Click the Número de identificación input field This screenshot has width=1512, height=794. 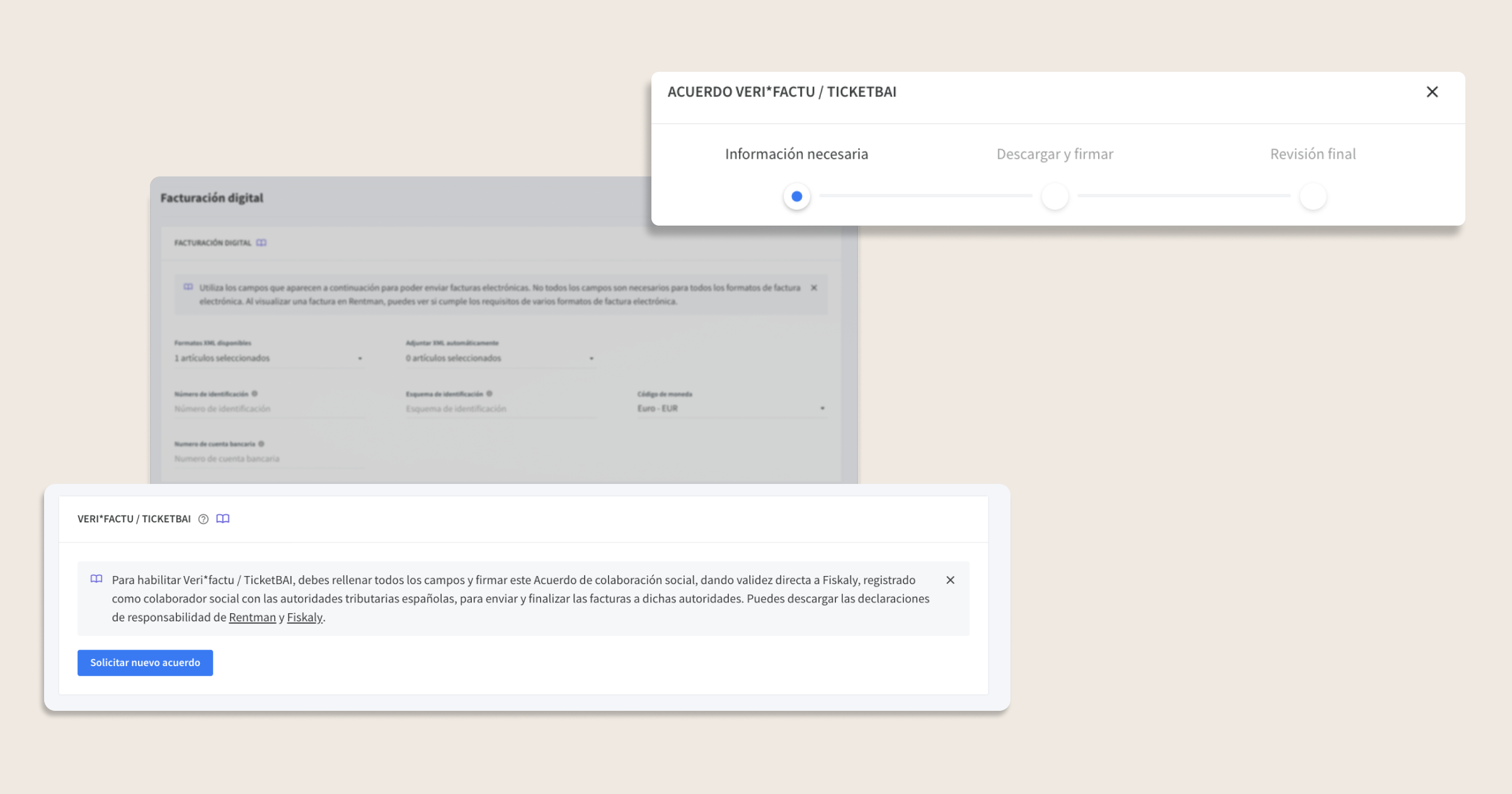pyautogui.click(x=269, y=409)
